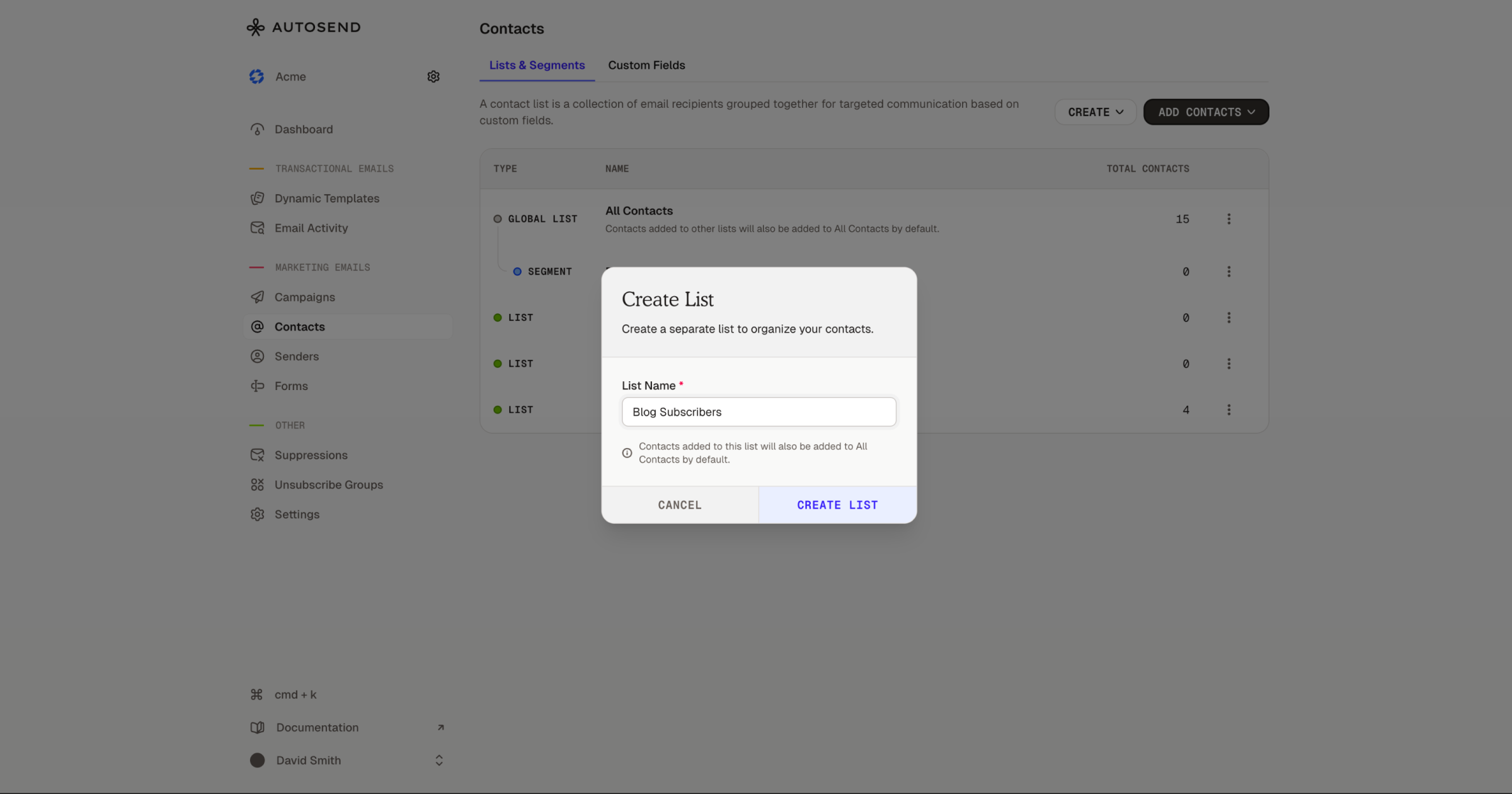
Task: Select the Dynamic Templates icon
Action: coord(258,198)
